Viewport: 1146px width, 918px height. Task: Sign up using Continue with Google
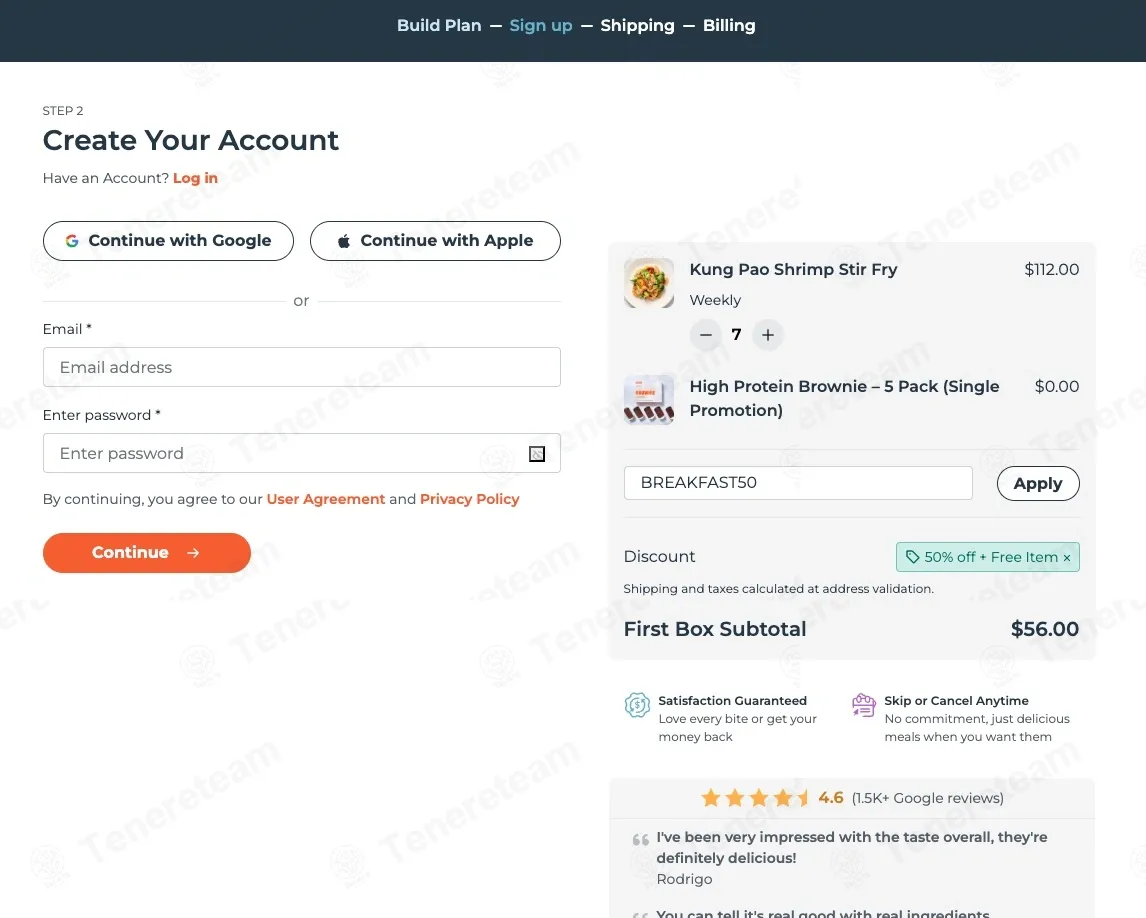pyautogui.click(x=168, y=240)
